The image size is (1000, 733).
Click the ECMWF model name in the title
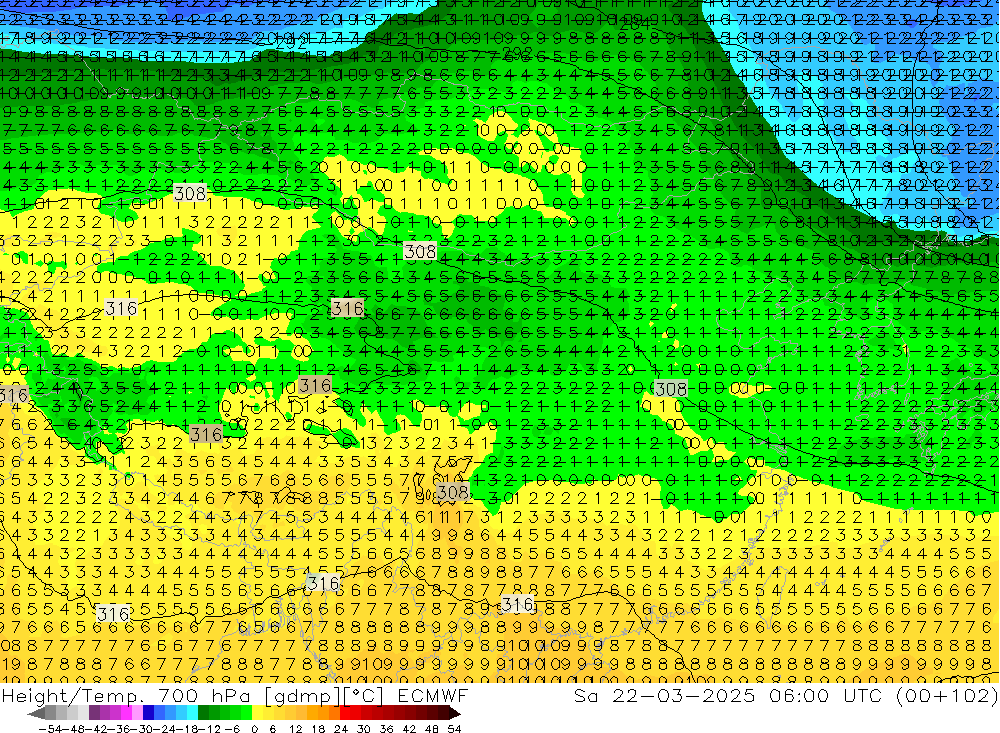coord(433,695)
